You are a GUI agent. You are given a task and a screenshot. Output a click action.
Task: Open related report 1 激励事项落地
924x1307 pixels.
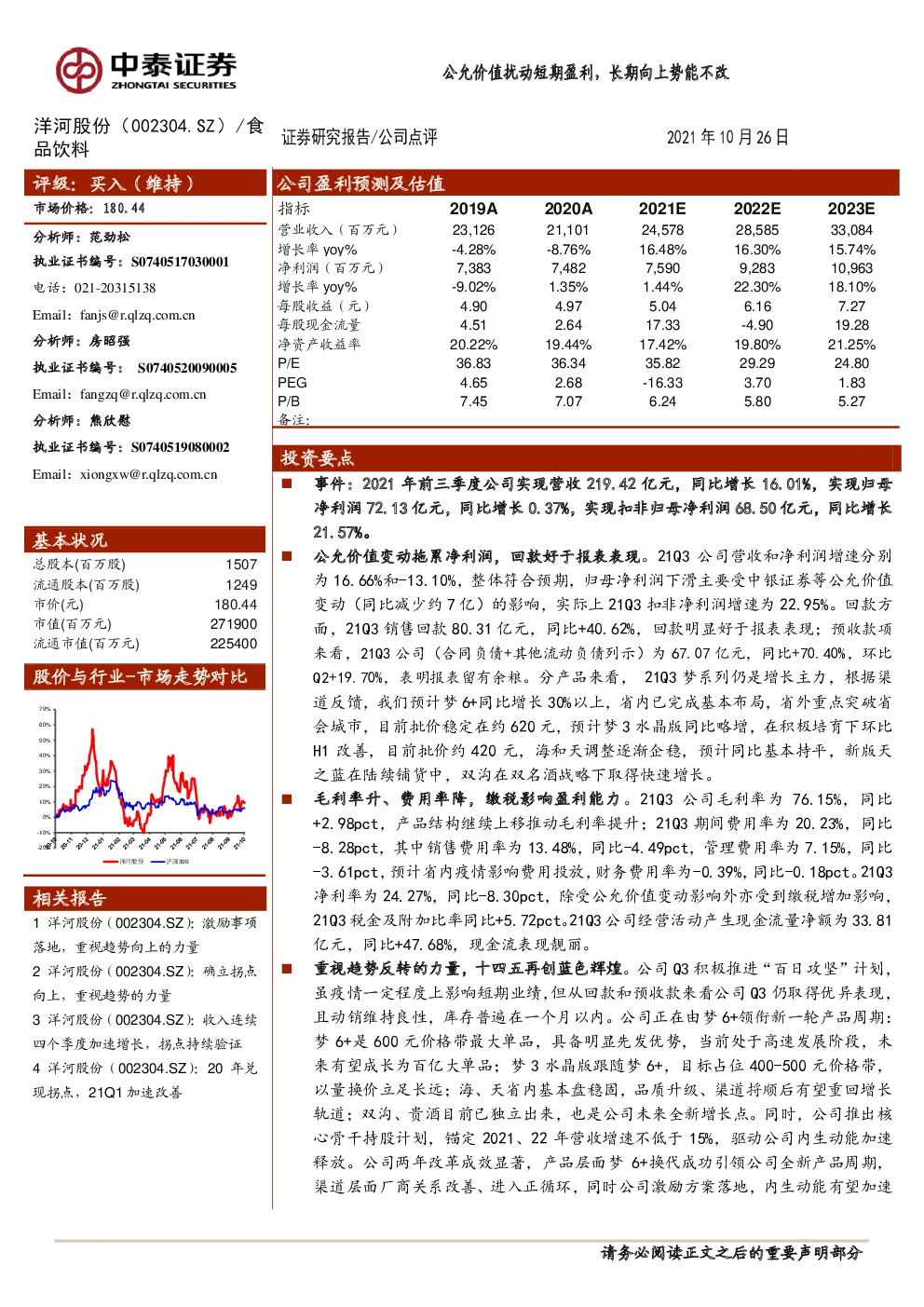click(x=144, y=934)
